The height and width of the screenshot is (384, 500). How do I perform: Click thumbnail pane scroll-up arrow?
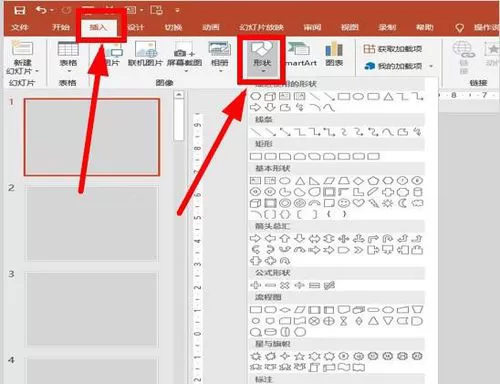179,95
